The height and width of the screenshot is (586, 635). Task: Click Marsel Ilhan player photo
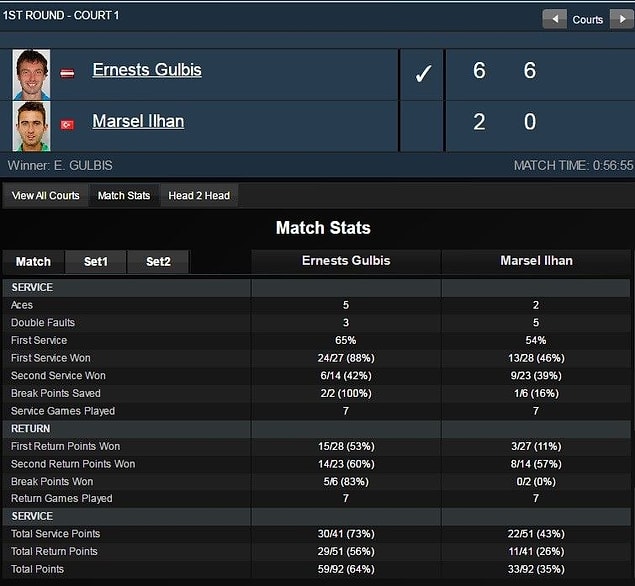(31, 126)
